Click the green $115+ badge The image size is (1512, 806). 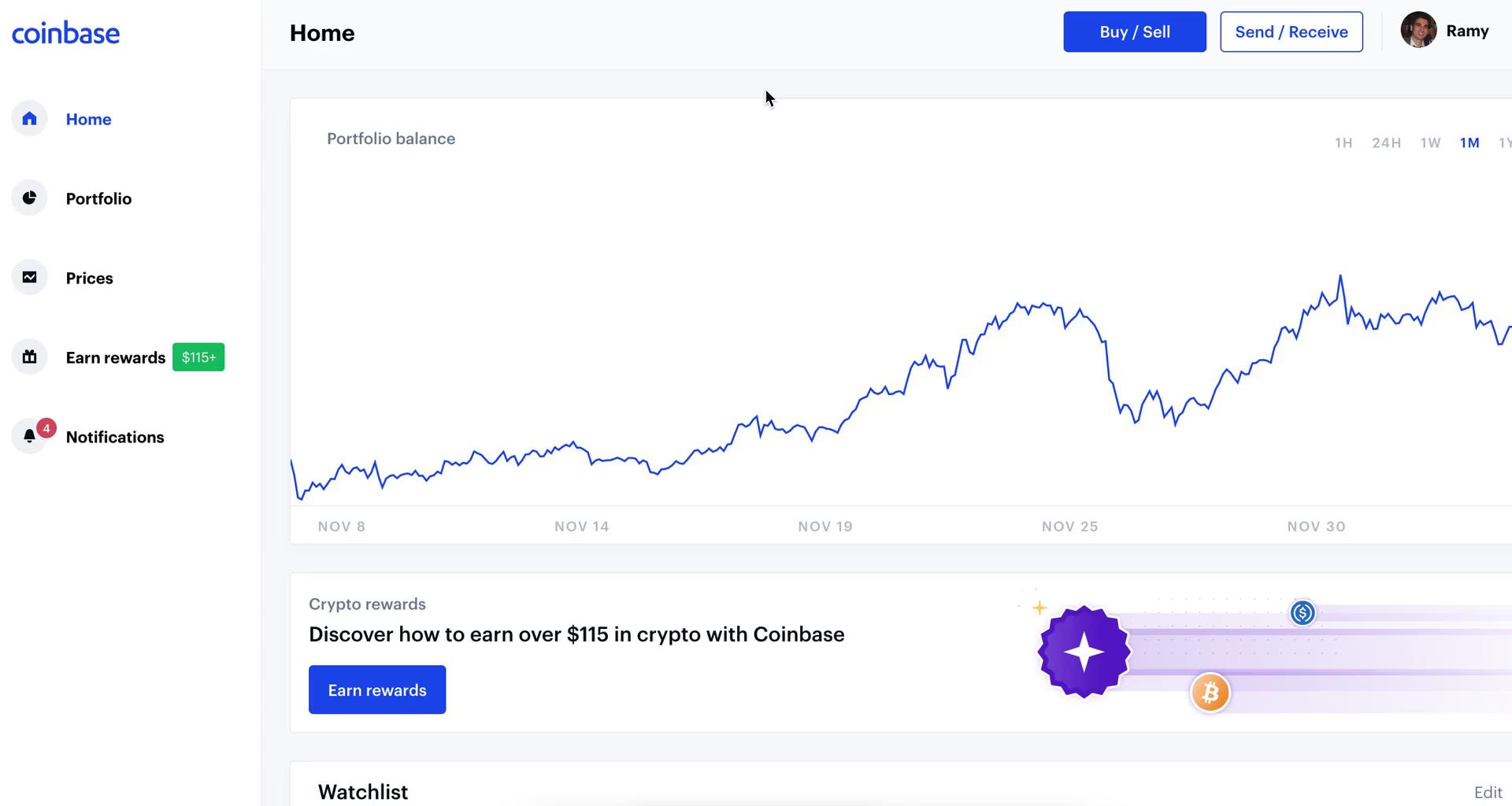pyautogui.click(x=198, y=357)
